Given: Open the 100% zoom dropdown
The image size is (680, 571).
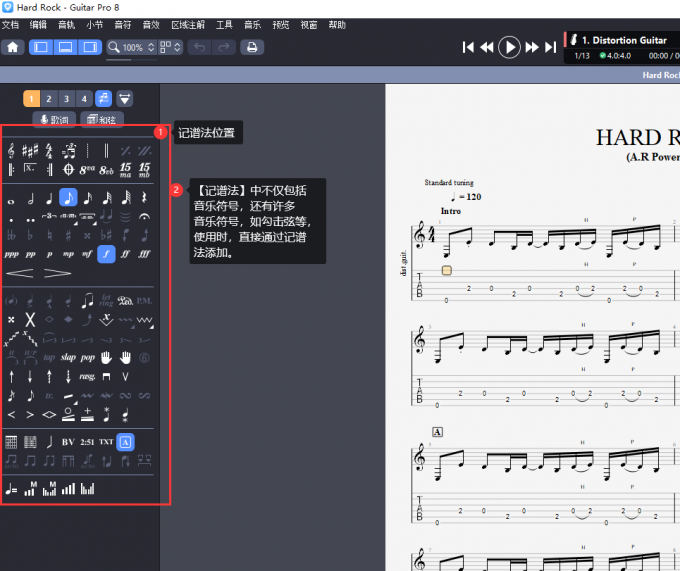Looking at the screenshot, I should [x=132, y=47].
